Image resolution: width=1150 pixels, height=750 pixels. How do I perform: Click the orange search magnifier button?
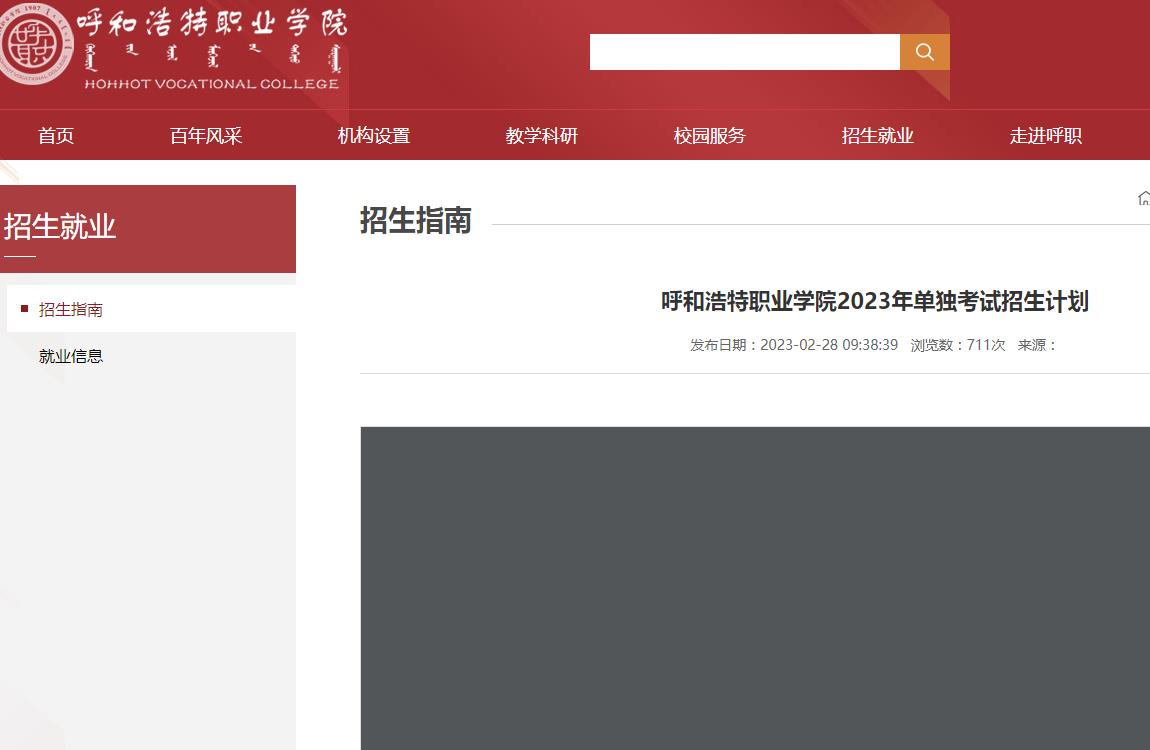(924, 52)
